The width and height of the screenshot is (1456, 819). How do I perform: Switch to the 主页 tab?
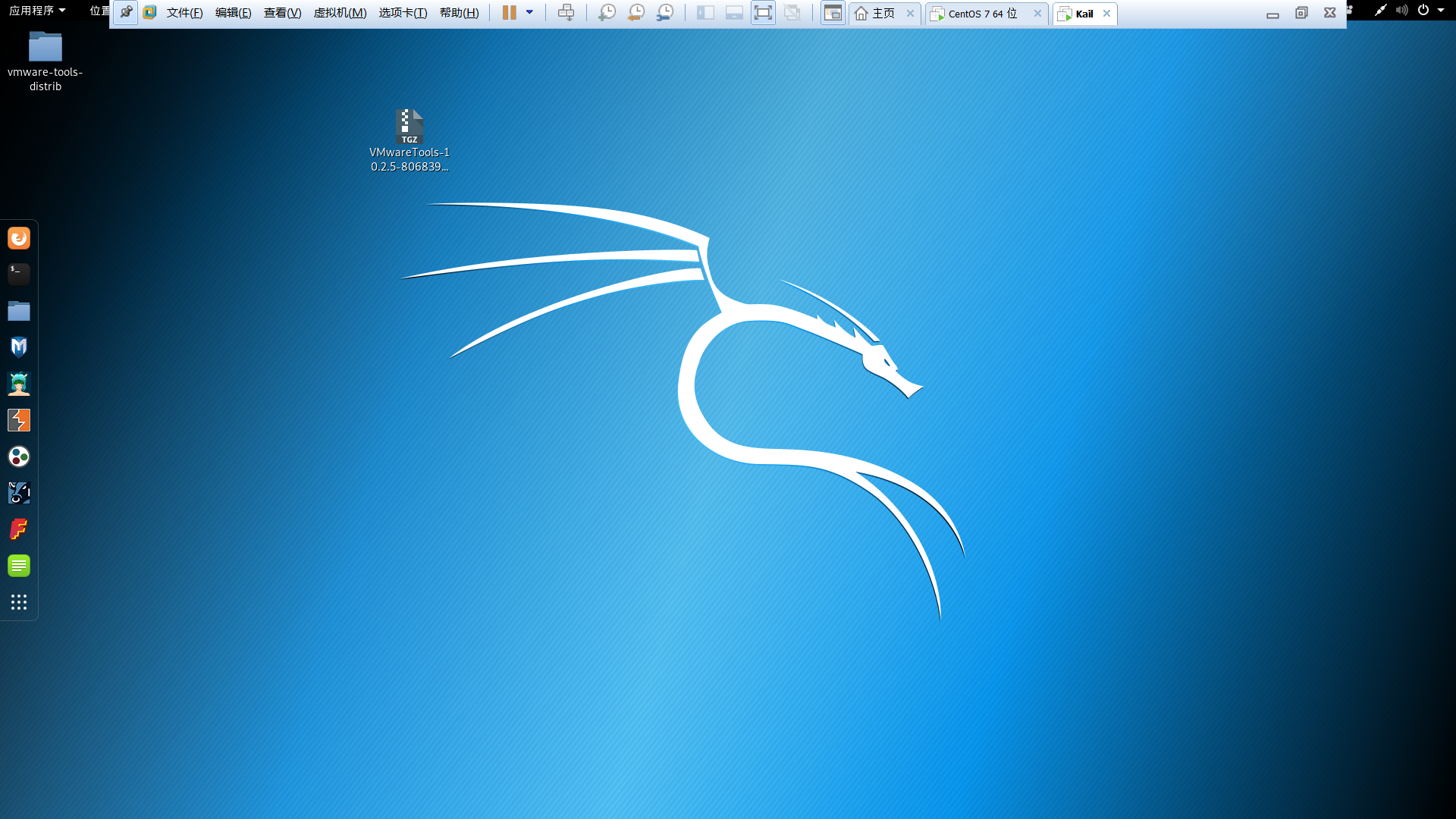884,14
